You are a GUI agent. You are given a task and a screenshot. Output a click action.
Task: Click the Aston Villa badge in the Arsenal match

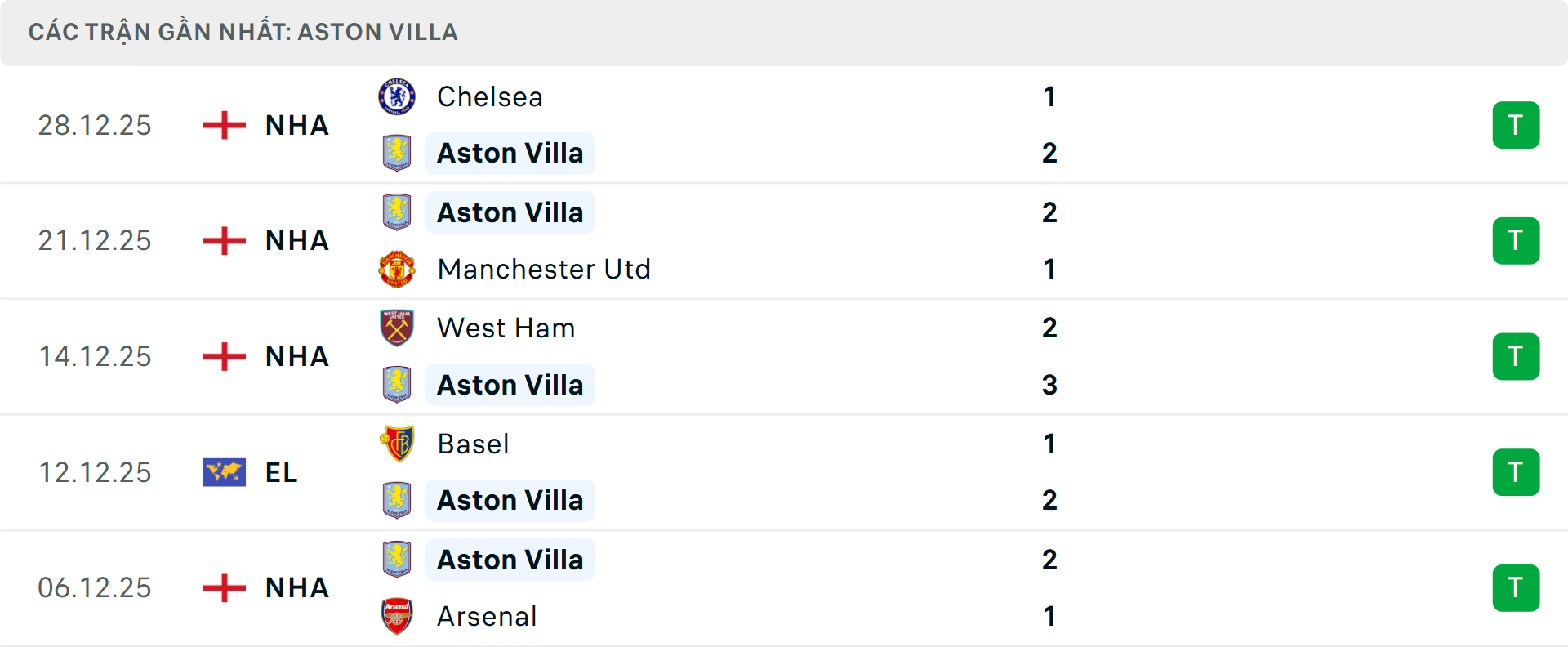pyautogui.click(x=398, y=559)
